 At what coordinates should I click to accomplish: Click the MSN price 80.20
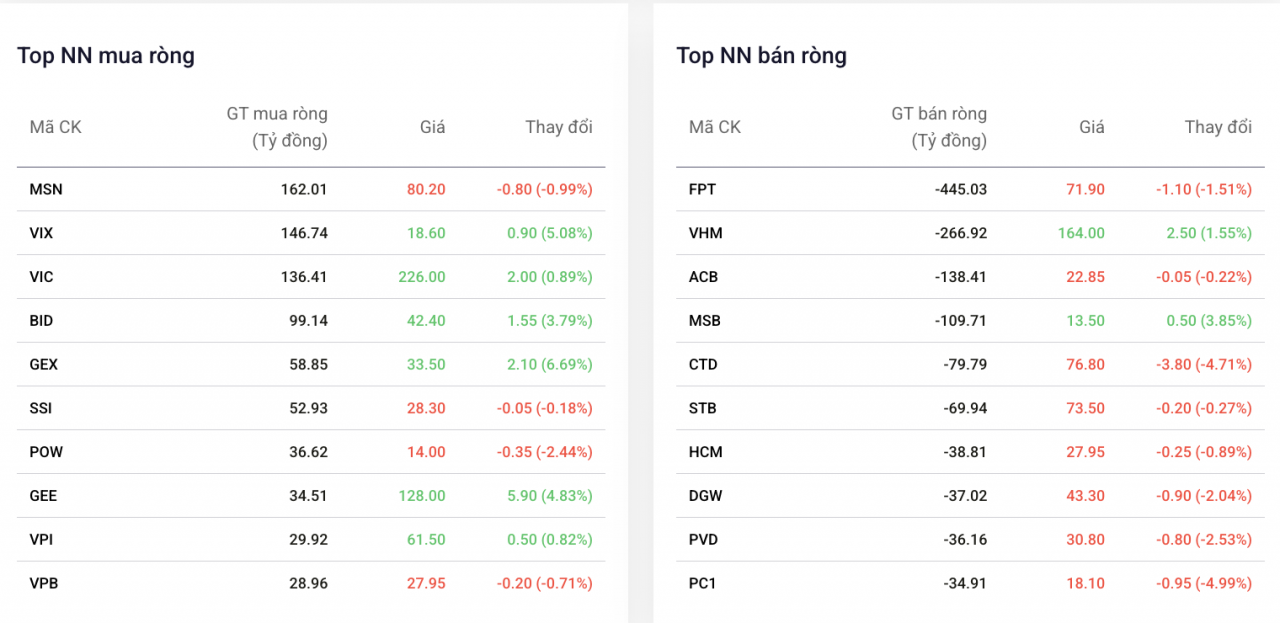(426, 189)
